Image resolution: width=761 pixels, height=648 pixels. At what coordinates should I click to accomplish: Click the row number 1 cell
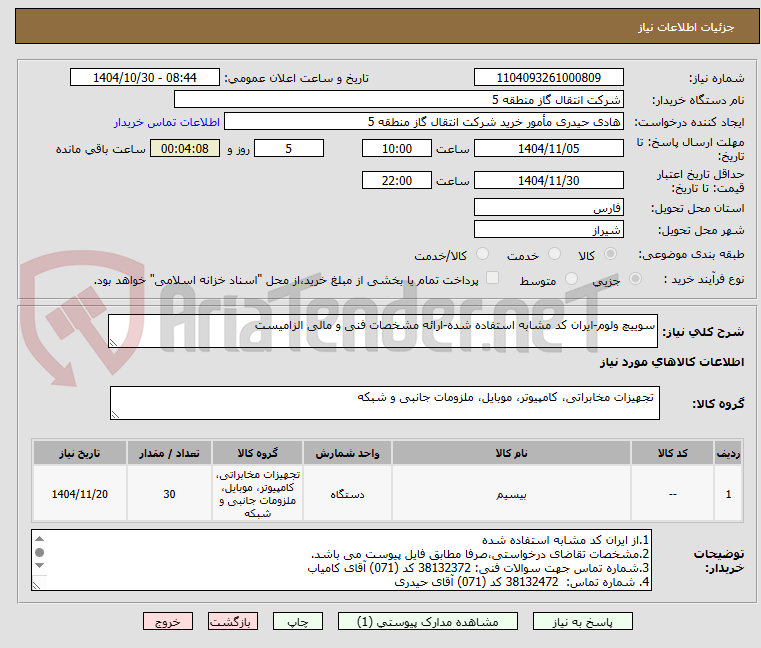728,494
